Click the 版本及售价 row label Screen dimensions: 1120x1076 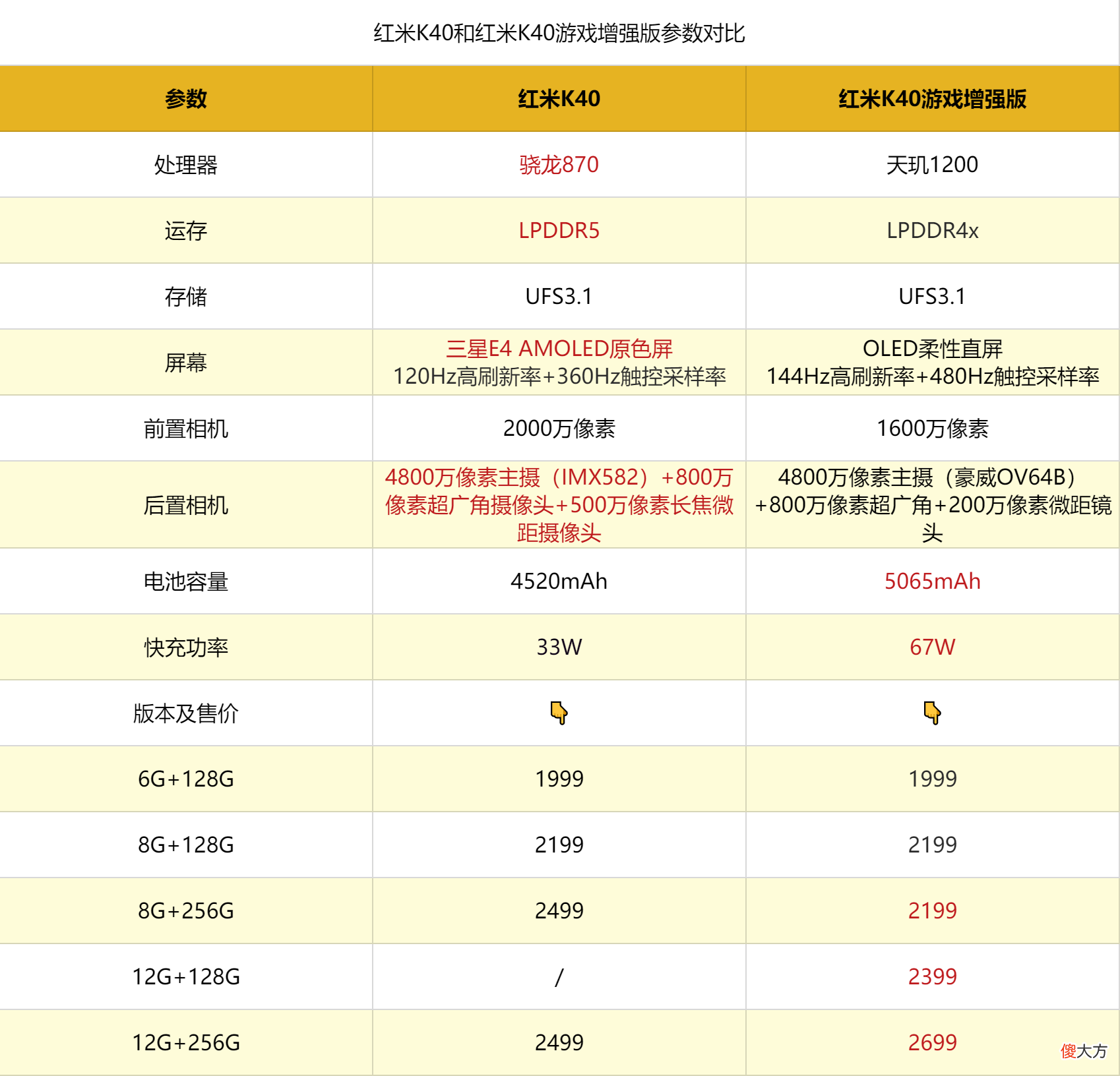click(186, 713)
